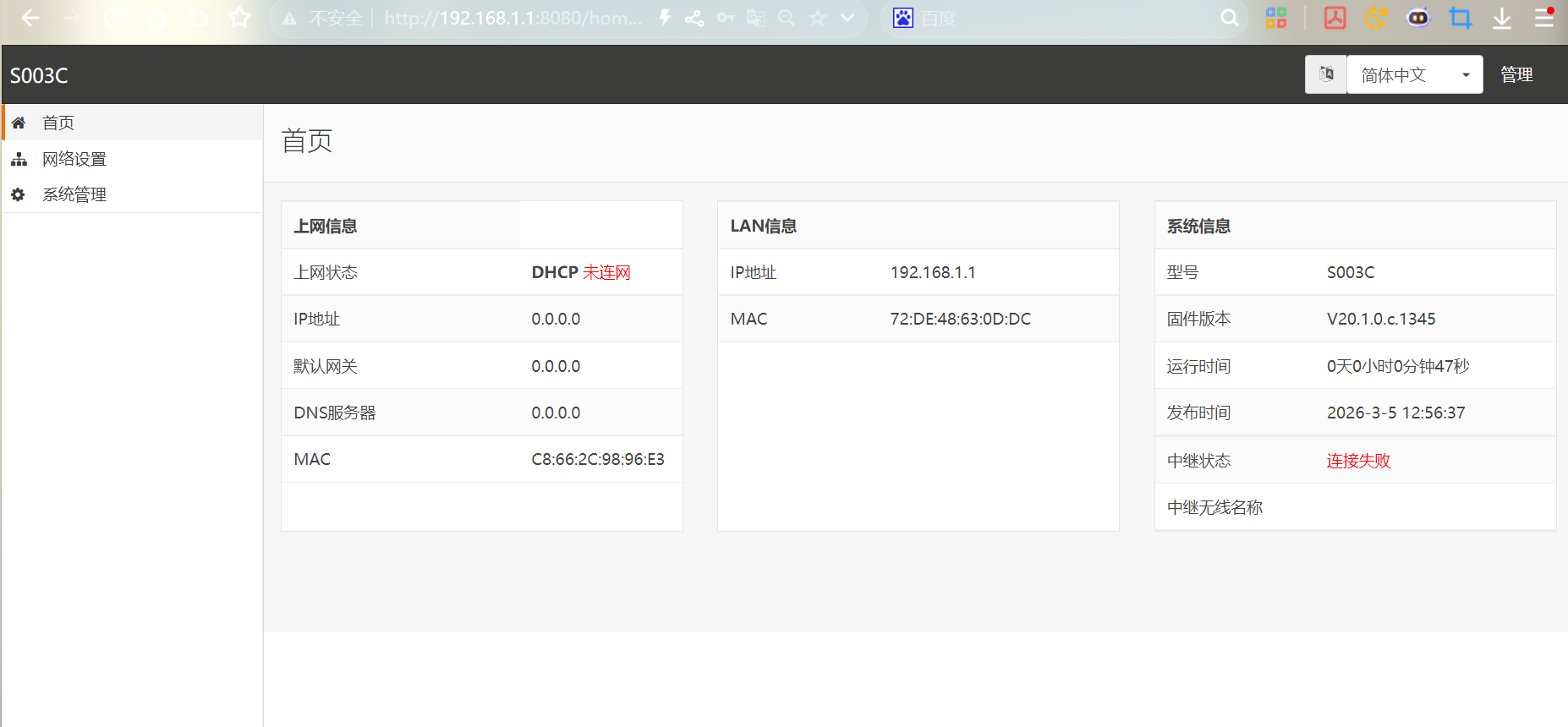
Task: Reload the page with the refresh icon
Action: (115, 18)
